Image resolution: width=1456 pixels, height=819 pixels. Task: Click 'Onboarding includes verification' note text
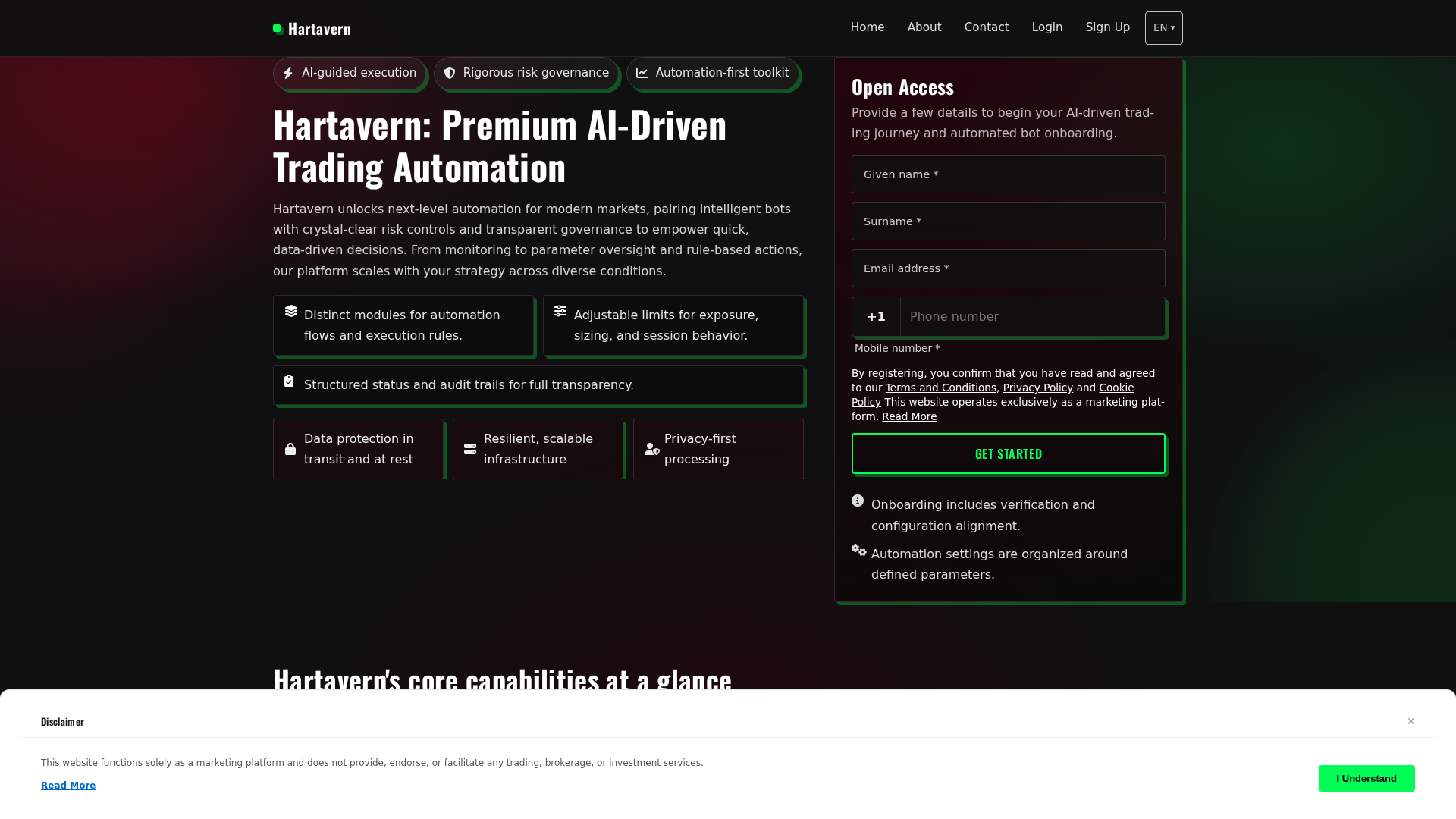pos(983,515)
